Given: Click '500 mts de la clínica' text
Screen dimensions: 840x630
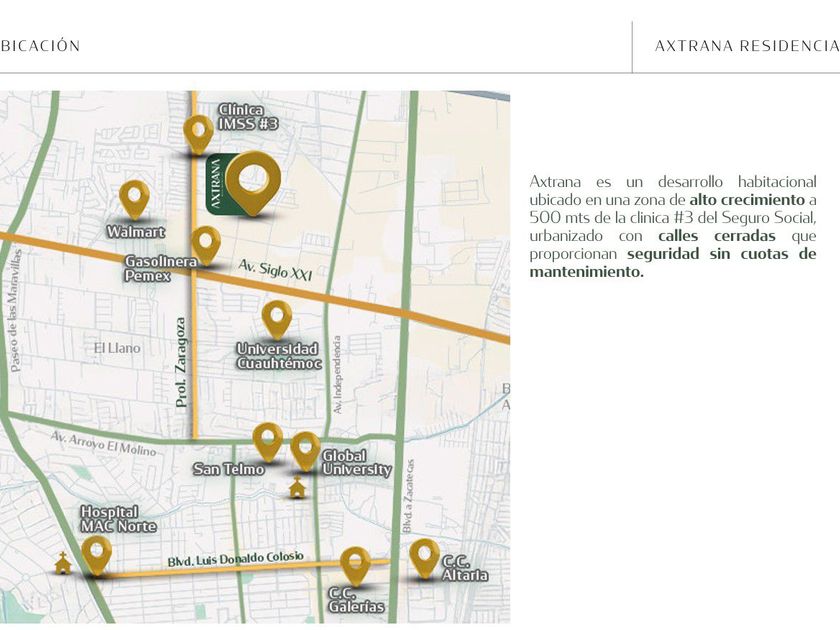Looking at the screenshot, I should [600, 218].
